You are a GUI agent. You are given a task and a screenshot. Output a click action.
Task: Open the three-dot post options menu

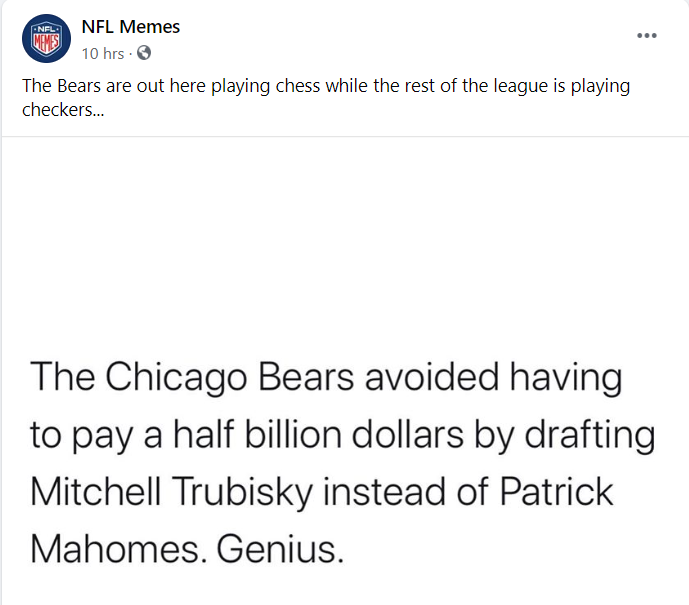(x=647, y=36)
